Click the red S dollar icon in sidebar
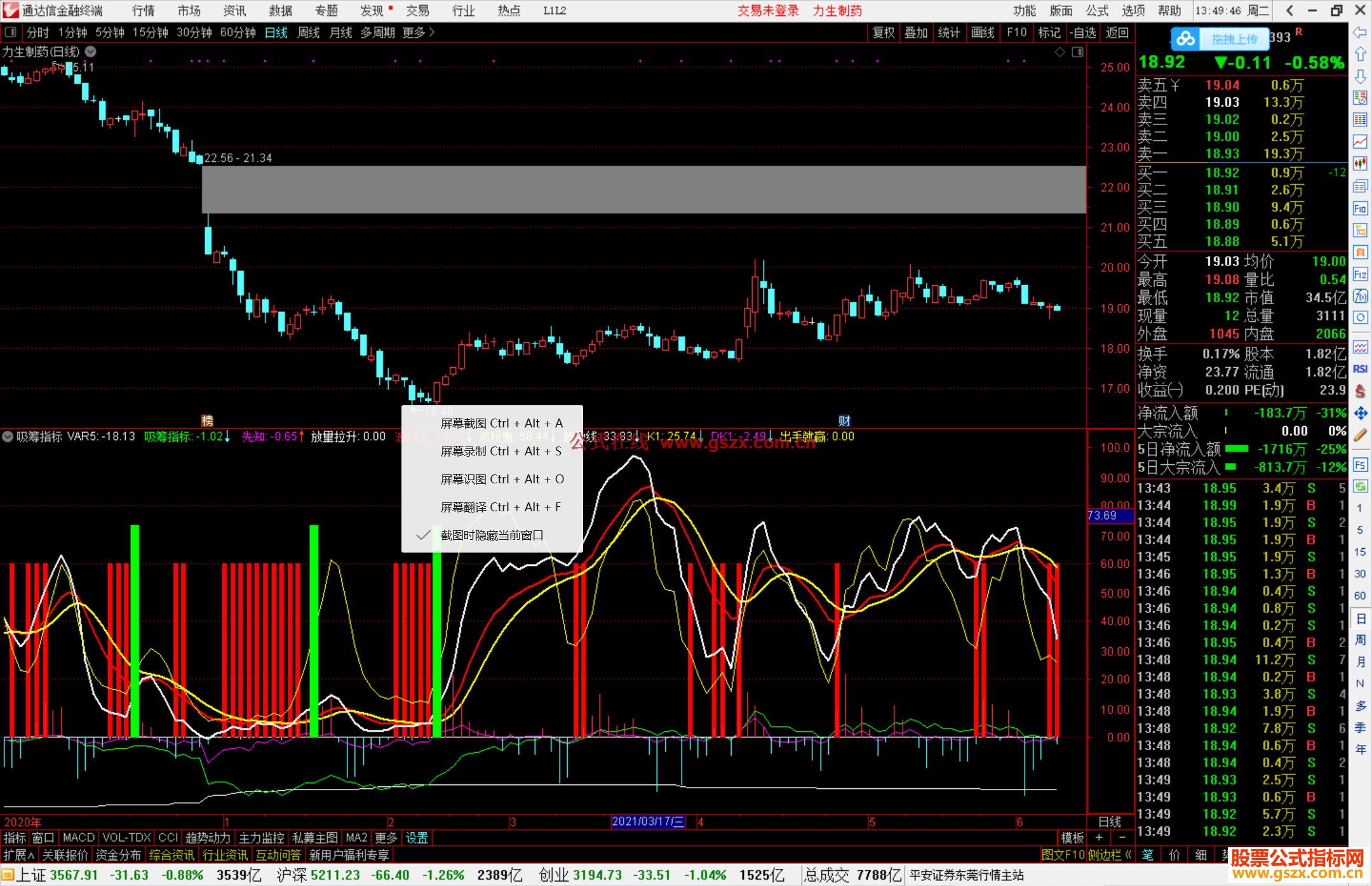Image resolution: width=1372 pixels, height=886 pixels. click(1360, 391)
